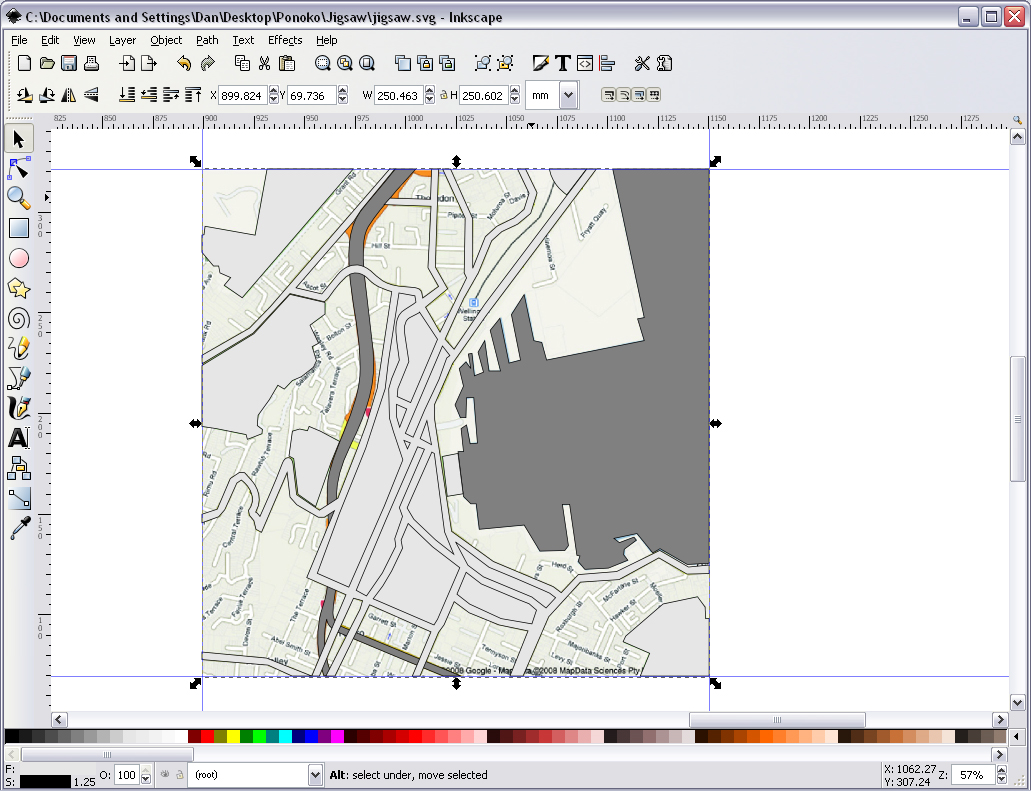1031x792 pixels.
Task: Copy selection to clipboard icon
Action: click(x=242, y=63)
